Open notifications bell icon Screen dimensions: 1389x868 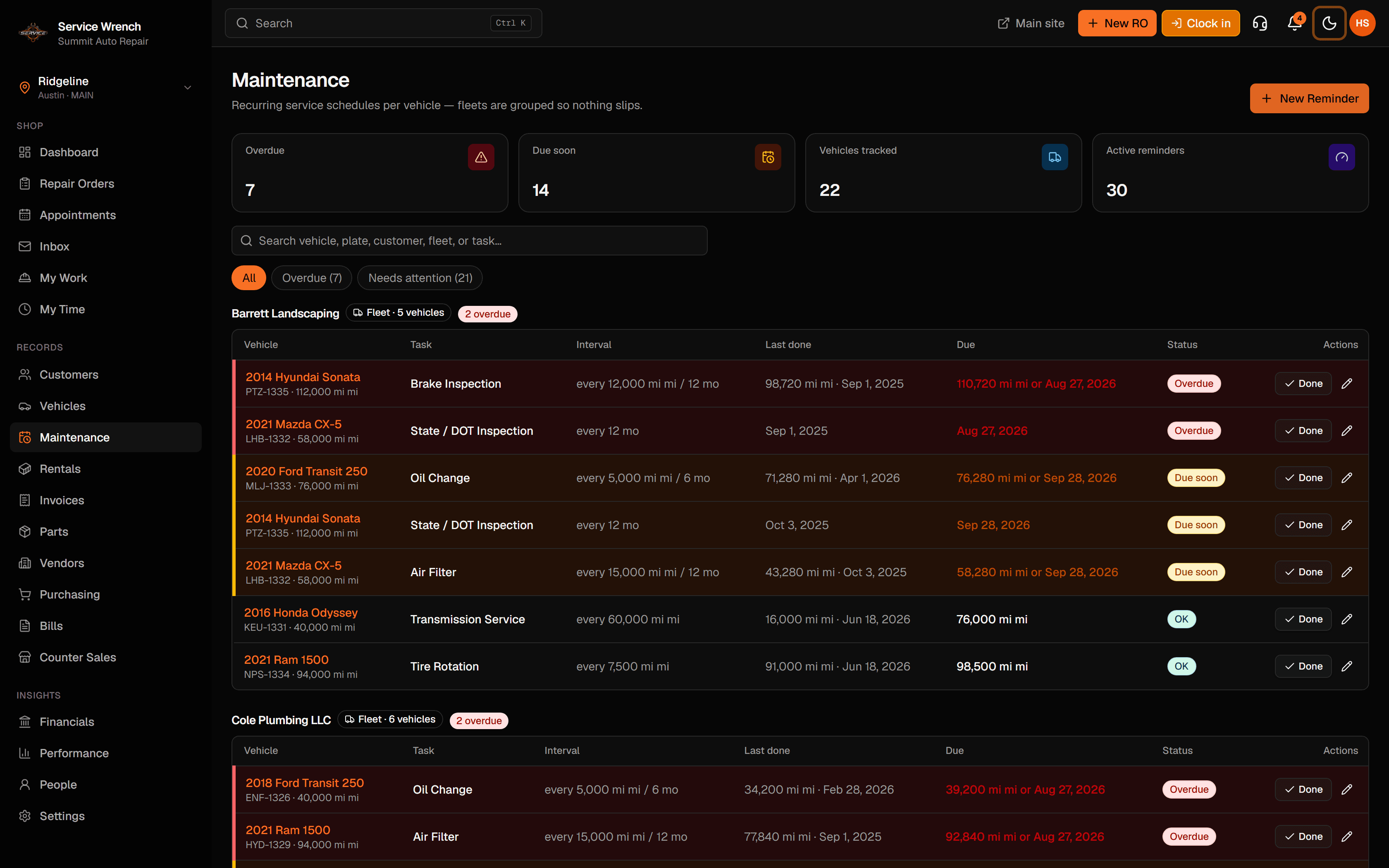[x=1294, y=24]
